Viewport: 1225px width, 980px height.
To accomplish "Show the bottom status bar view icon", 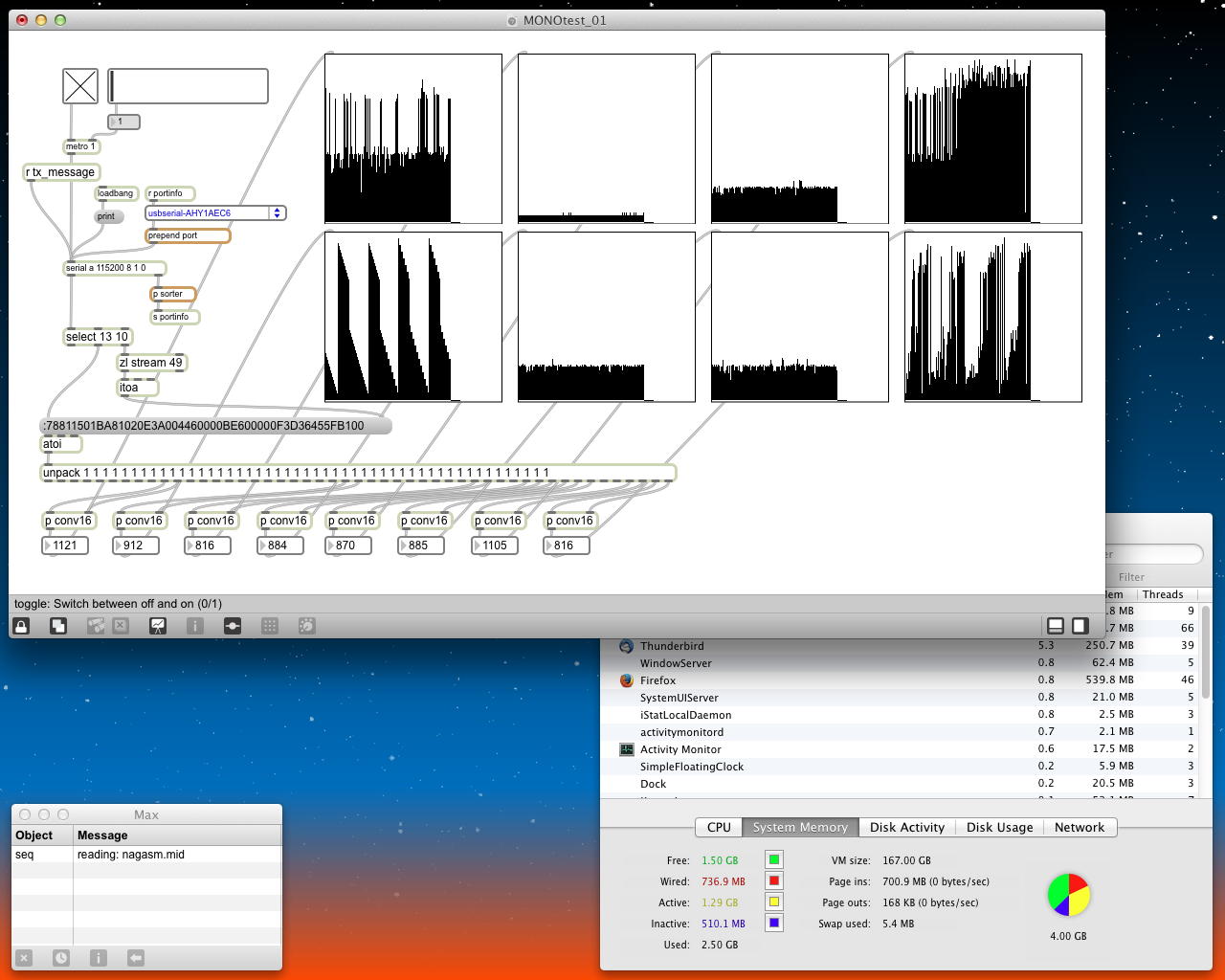I will [1056, 626].
